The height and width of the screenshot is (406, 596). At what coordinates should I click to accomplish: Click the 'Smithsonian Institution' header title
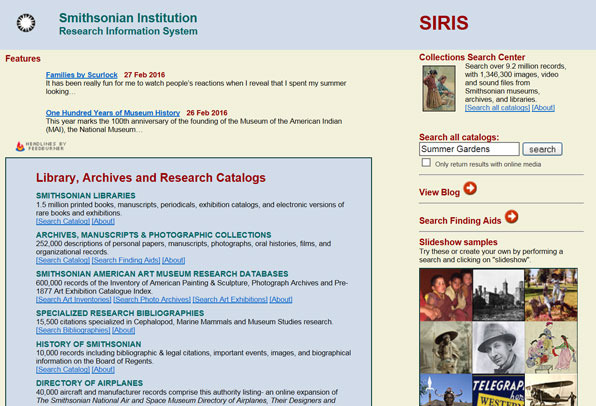pos(128,18)
